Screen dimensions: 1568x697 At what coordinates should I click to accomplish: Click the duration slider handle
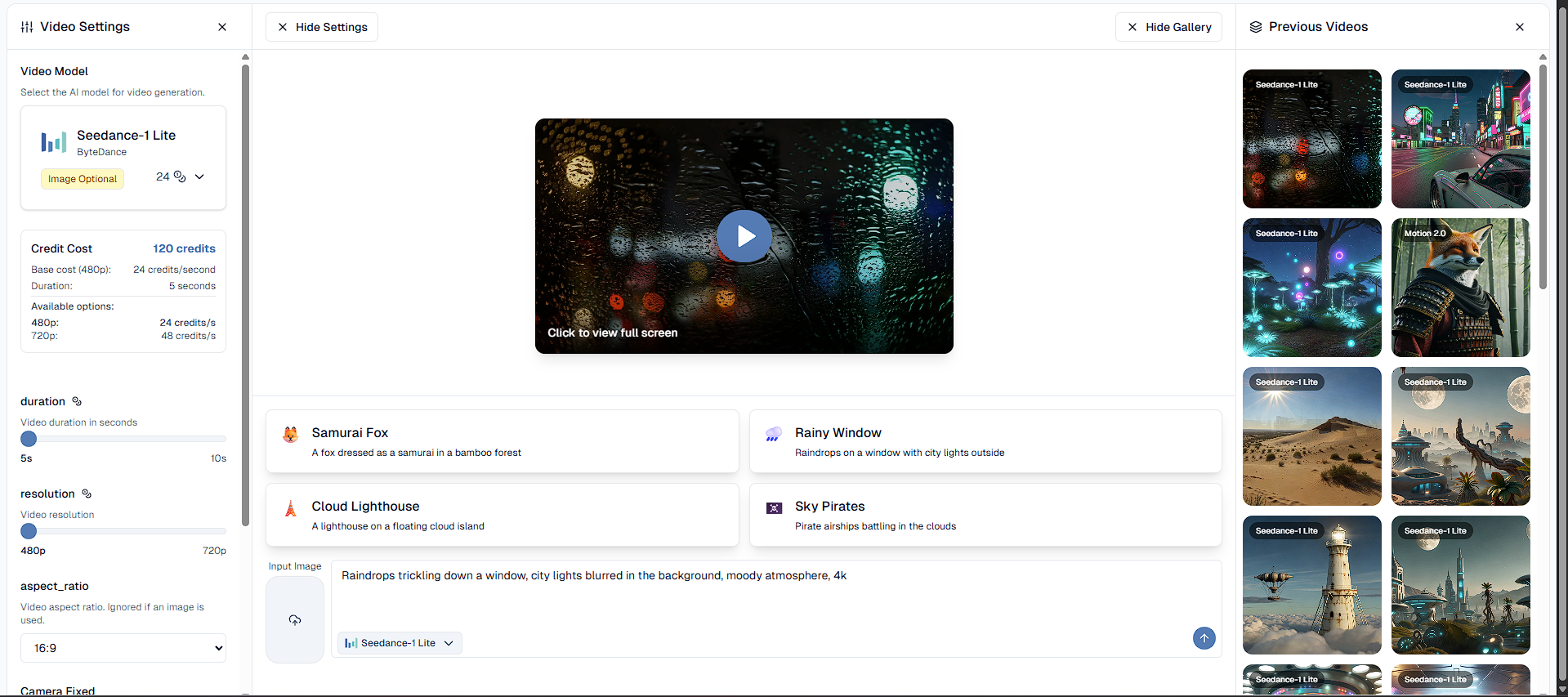coord(29,439)
